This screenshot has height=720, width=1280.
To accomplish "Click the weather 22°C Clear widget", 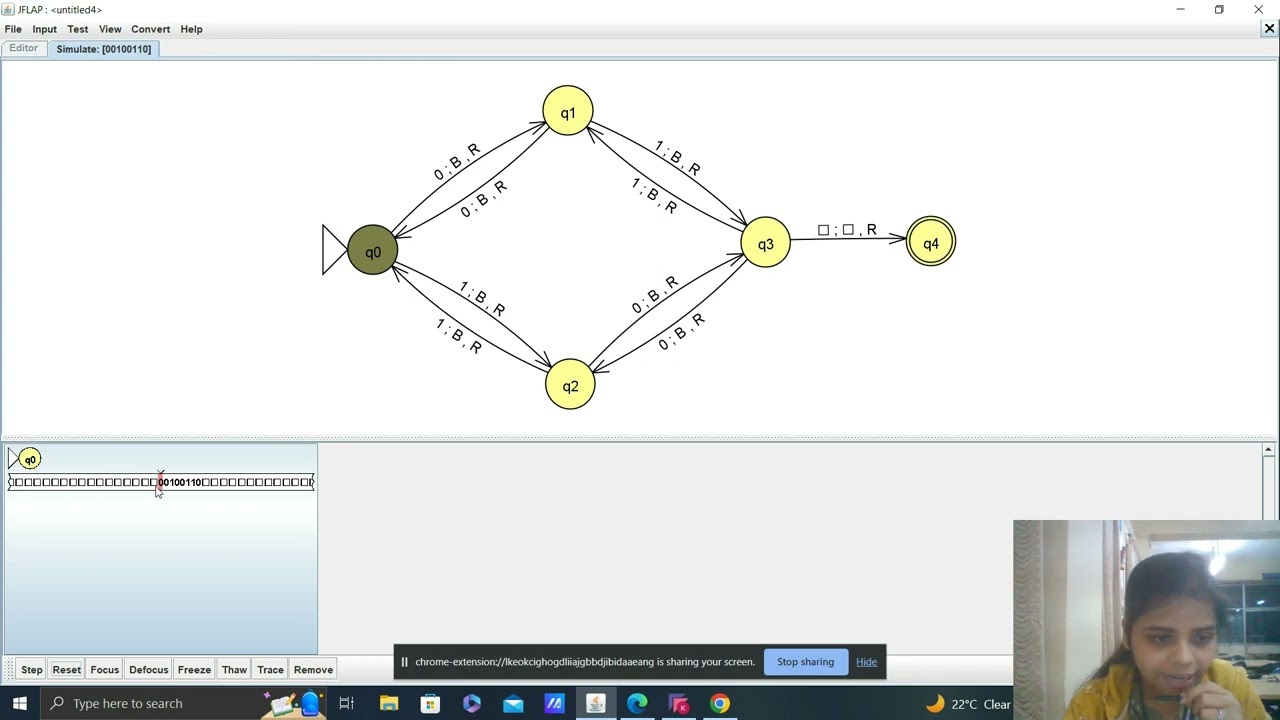I will click(968, 704).
